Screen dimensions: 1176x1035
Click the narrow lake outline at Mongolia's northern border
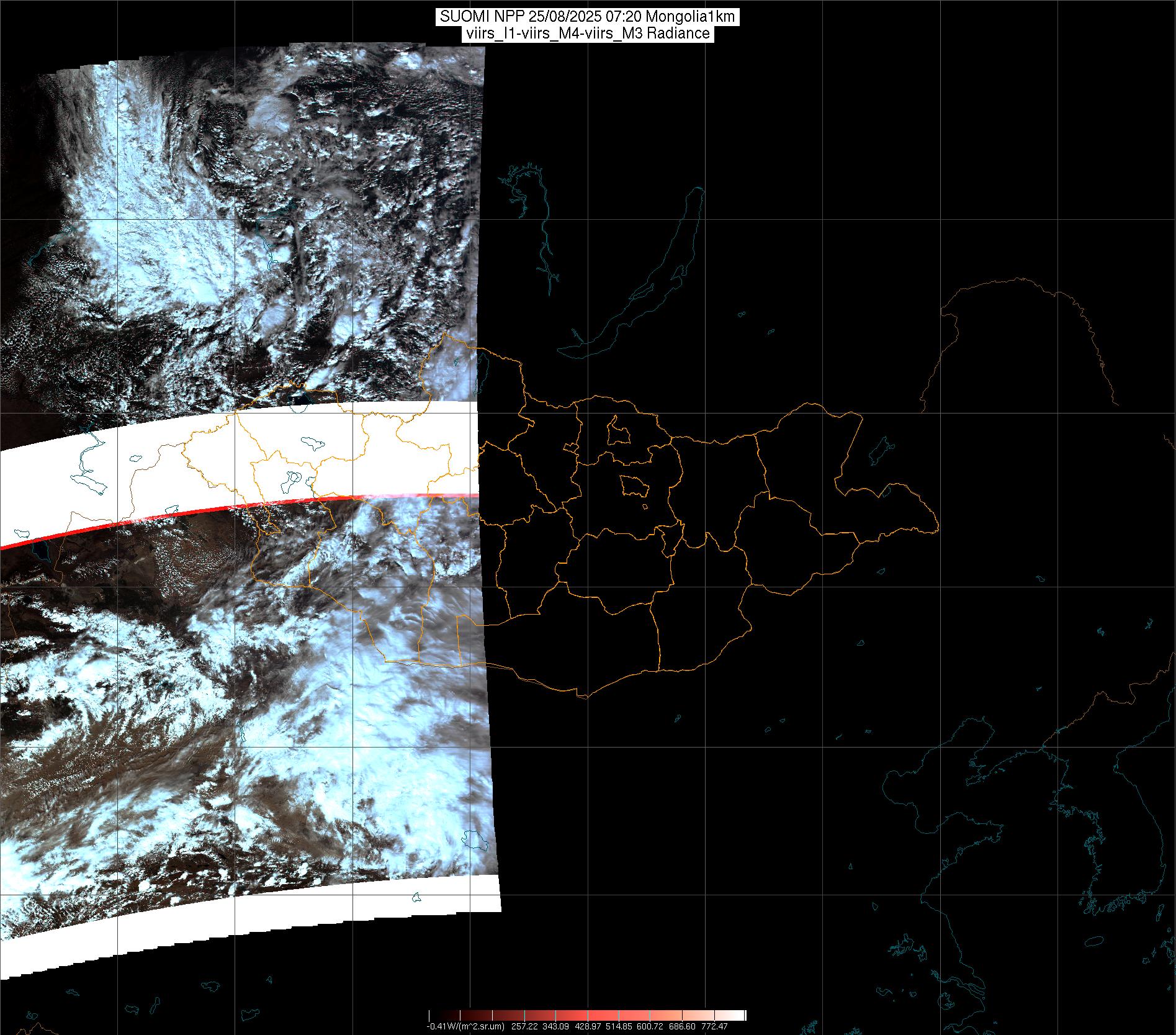pyautogui.click(x=483, y=373)
